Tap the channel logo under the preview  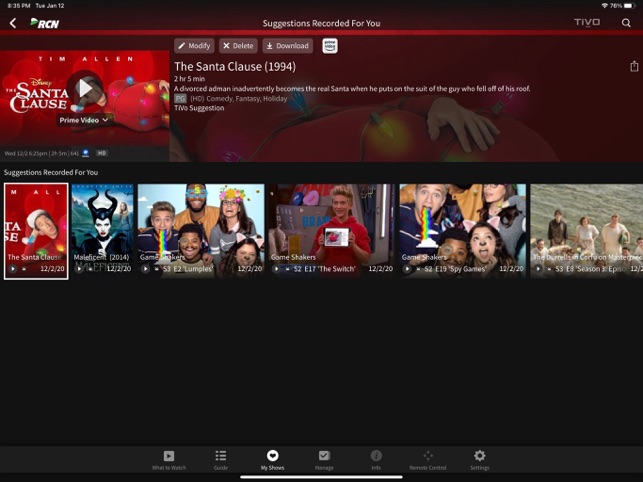pos(85,153)
